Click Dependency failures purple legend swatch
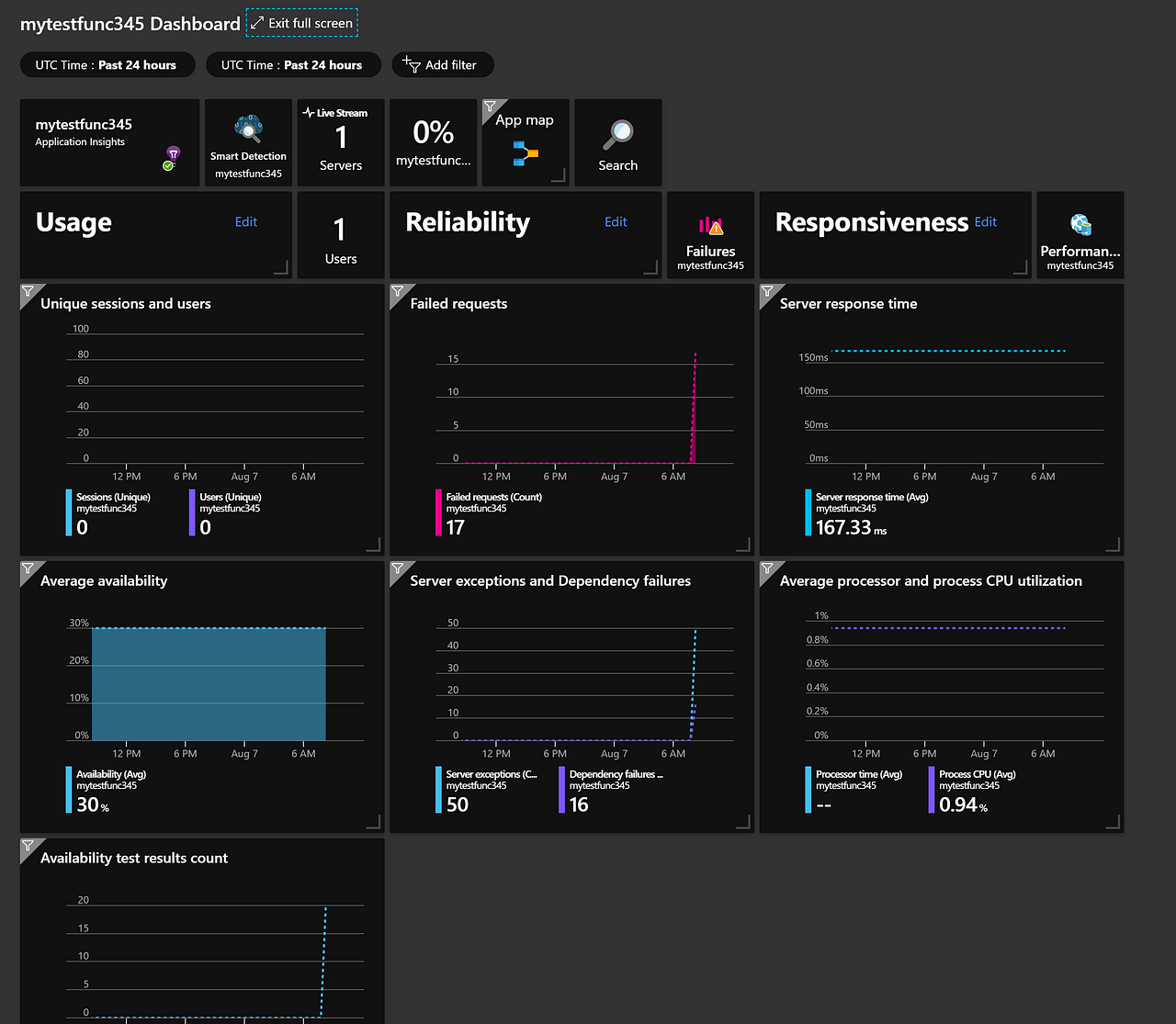Image resolution: width=1176 pixels, height=1024 pixels. (x=561, y=790)
